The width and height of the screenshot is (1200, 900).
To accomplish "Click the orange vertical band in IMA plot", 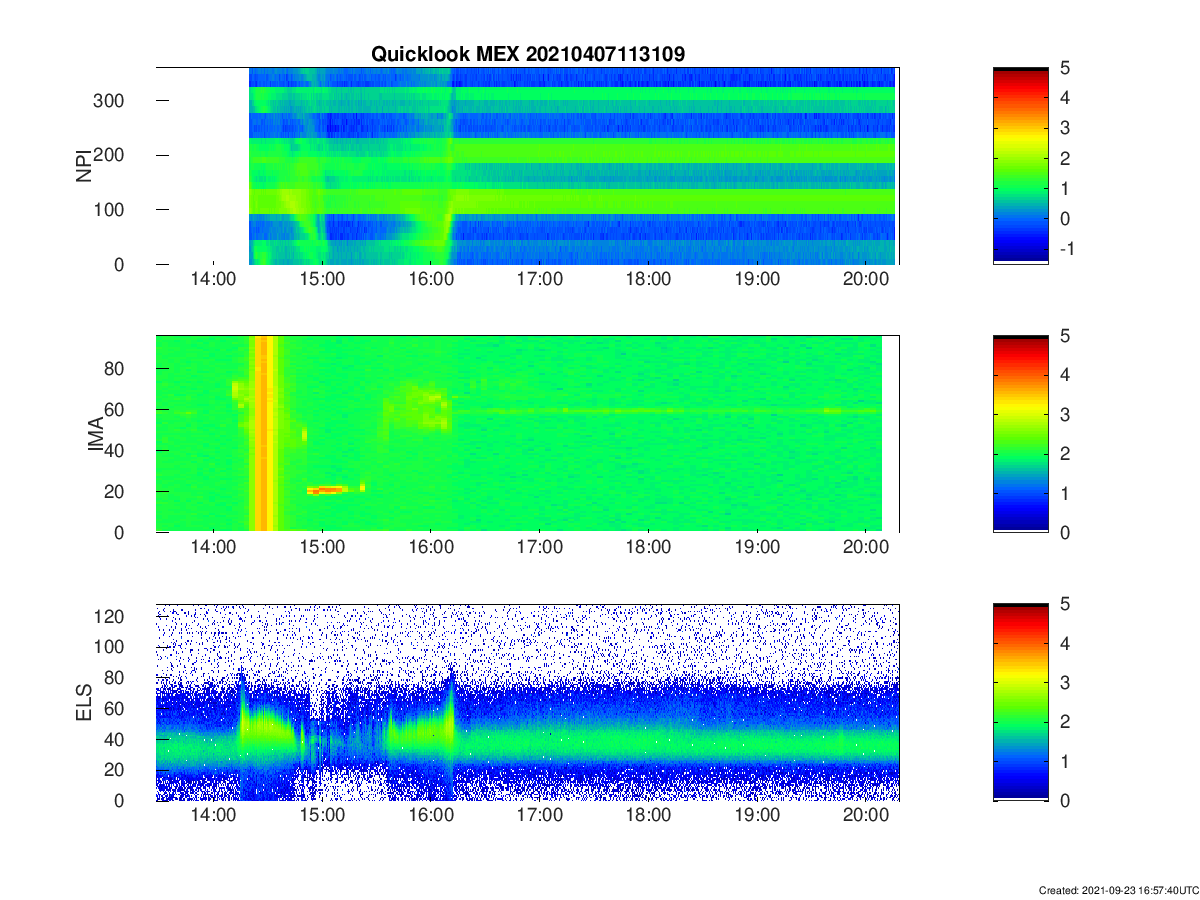I will (265, 434).
